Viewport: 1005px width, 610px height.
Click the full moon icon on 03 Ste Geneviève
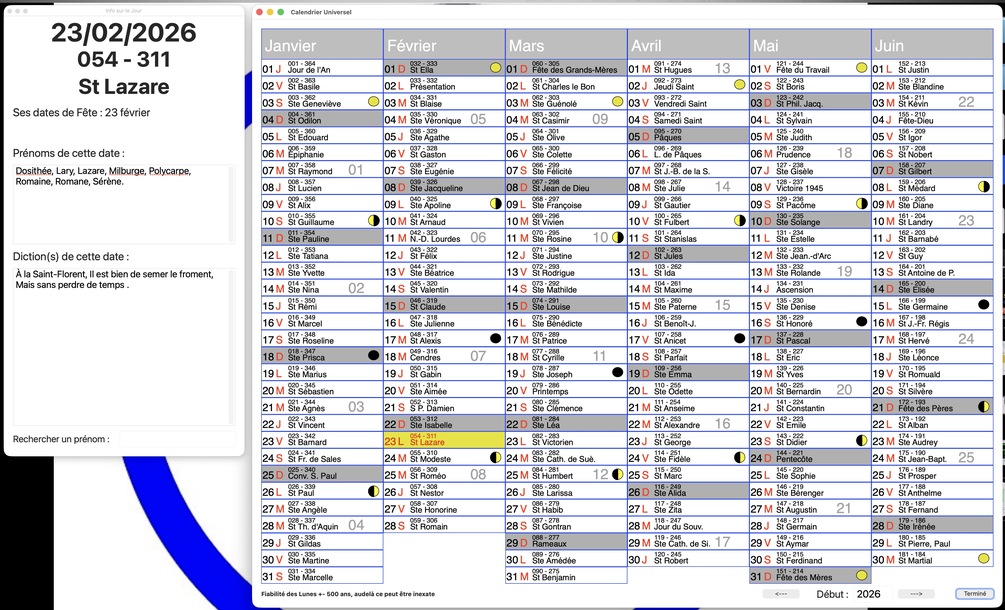(x=374, y=101)
